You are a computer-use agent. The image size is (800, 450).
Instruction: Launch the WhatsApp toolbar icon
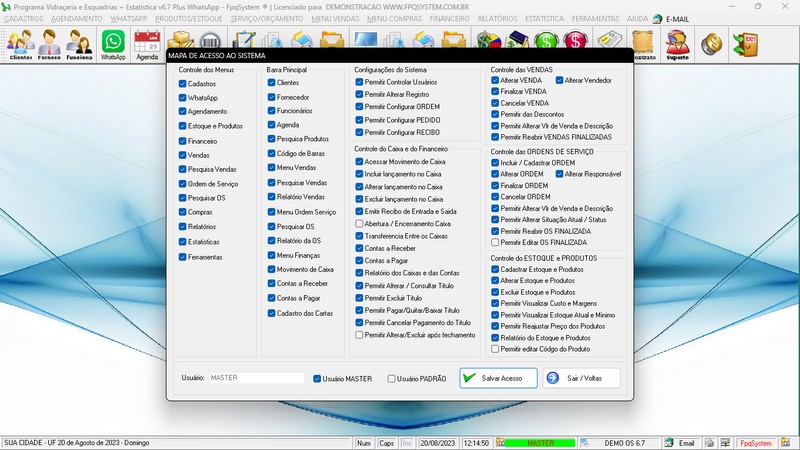(113, 44)
